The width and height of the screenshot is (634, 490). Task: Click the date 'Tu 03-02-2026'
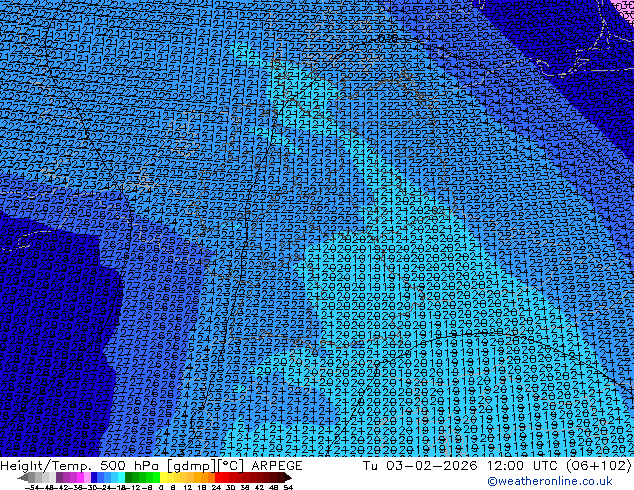(420, 465)
